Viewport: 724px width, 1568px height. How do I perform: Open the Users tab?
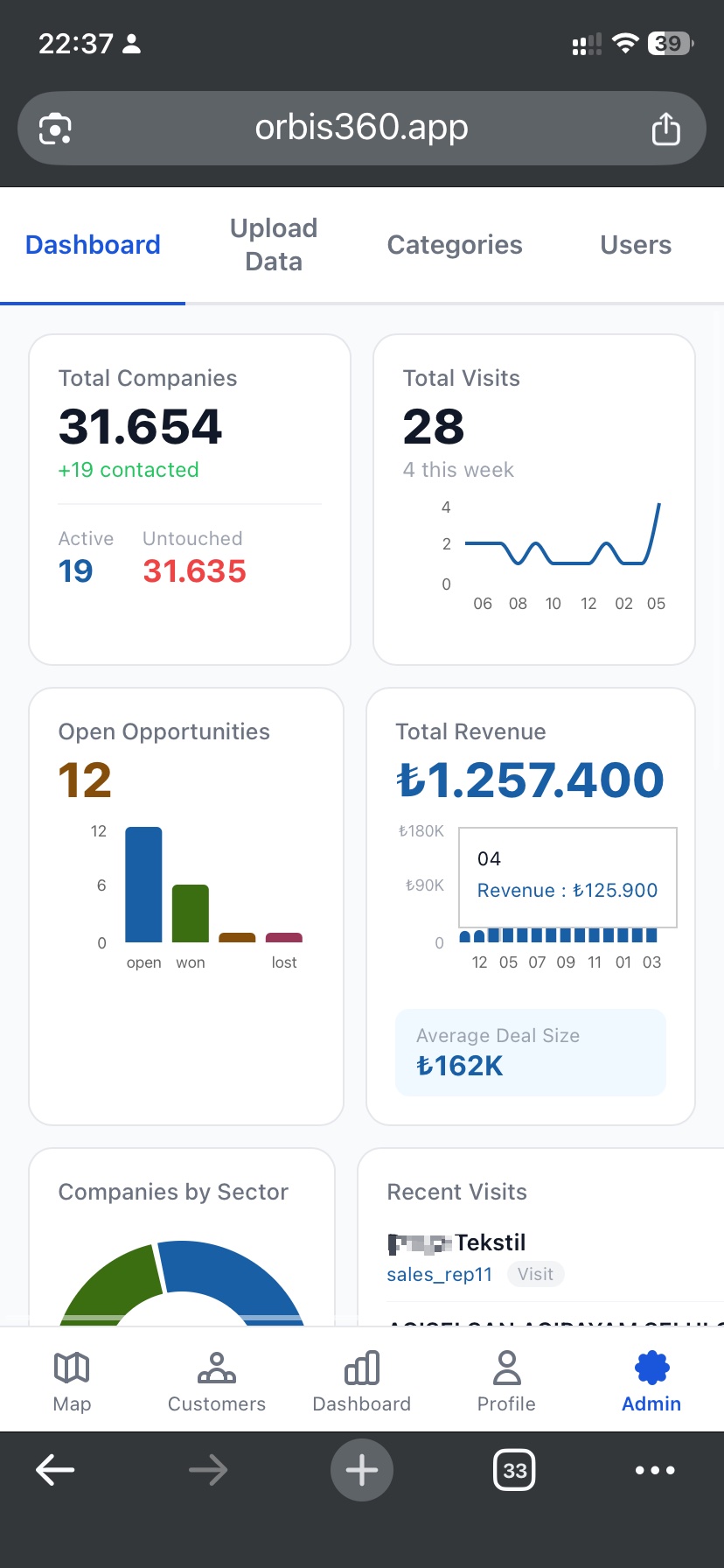pos(636,245)
